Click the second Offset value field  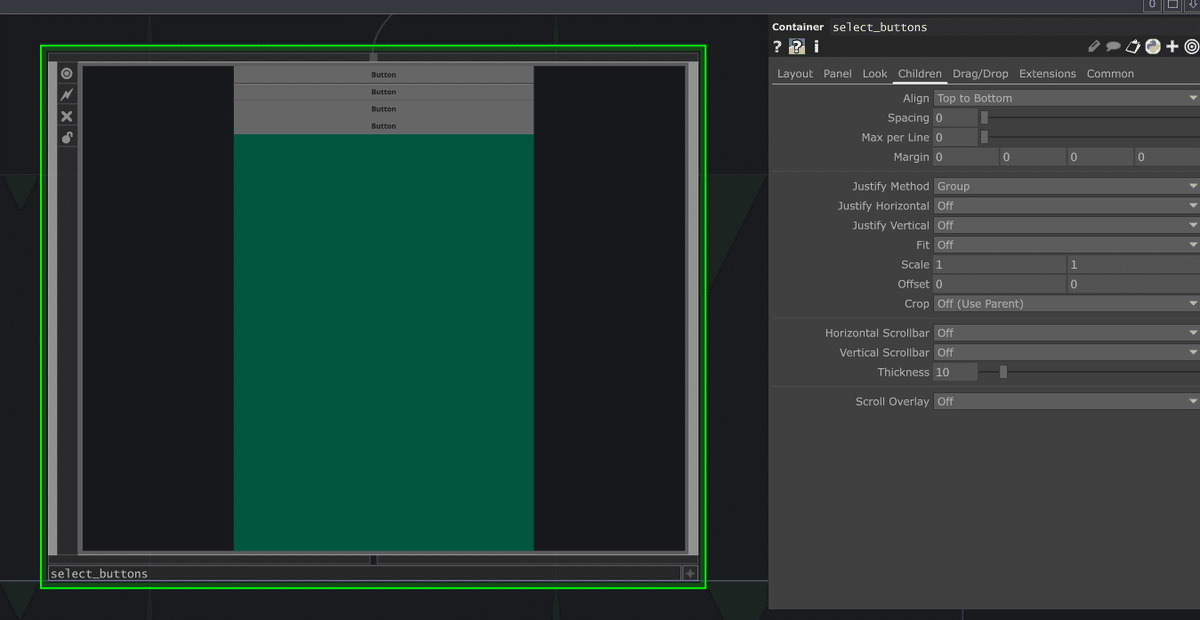(1133, 284)
